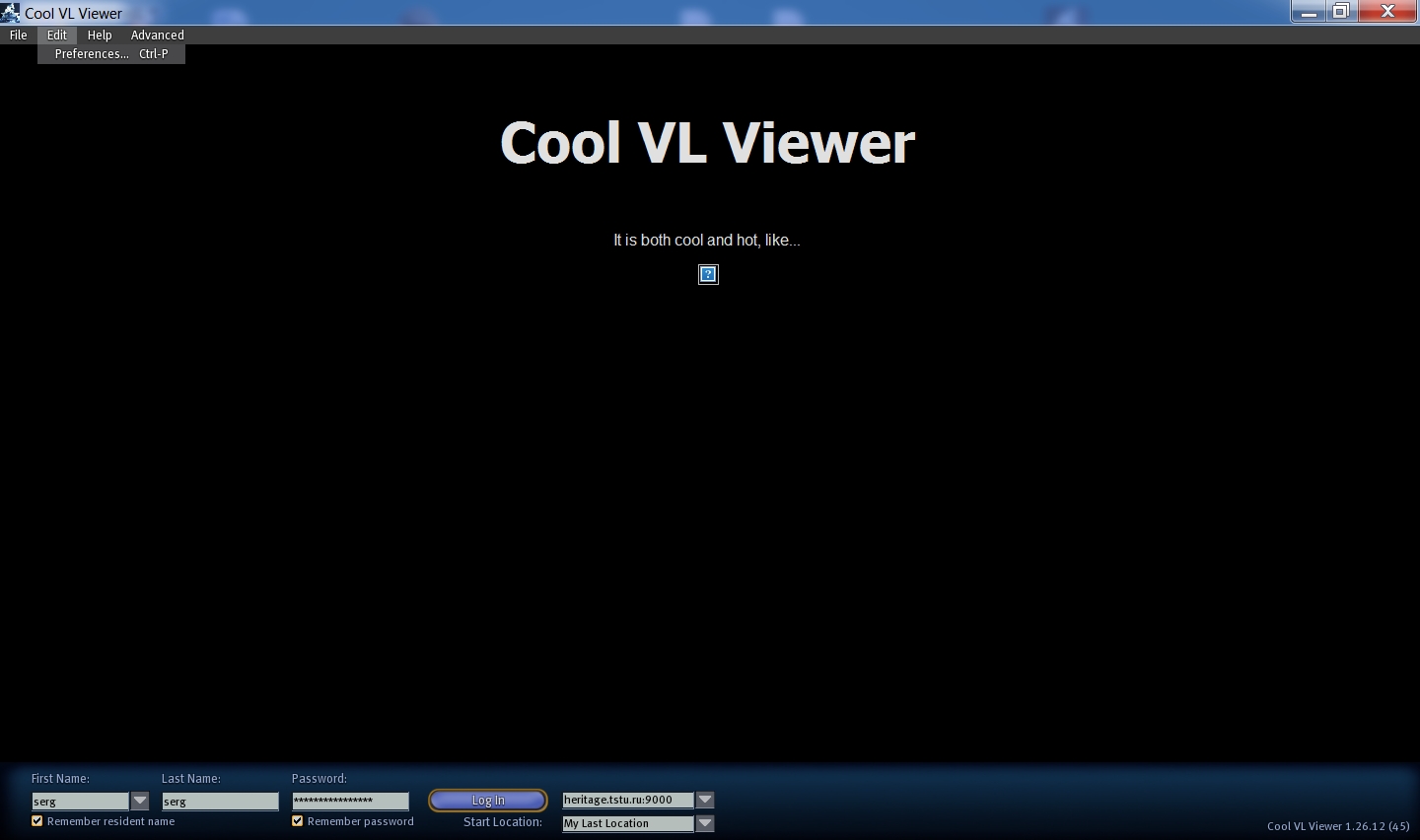Click 'It is both cool and hot' text
The height and width of the screenshot is (840, 1420).
[x=707, y=241]
